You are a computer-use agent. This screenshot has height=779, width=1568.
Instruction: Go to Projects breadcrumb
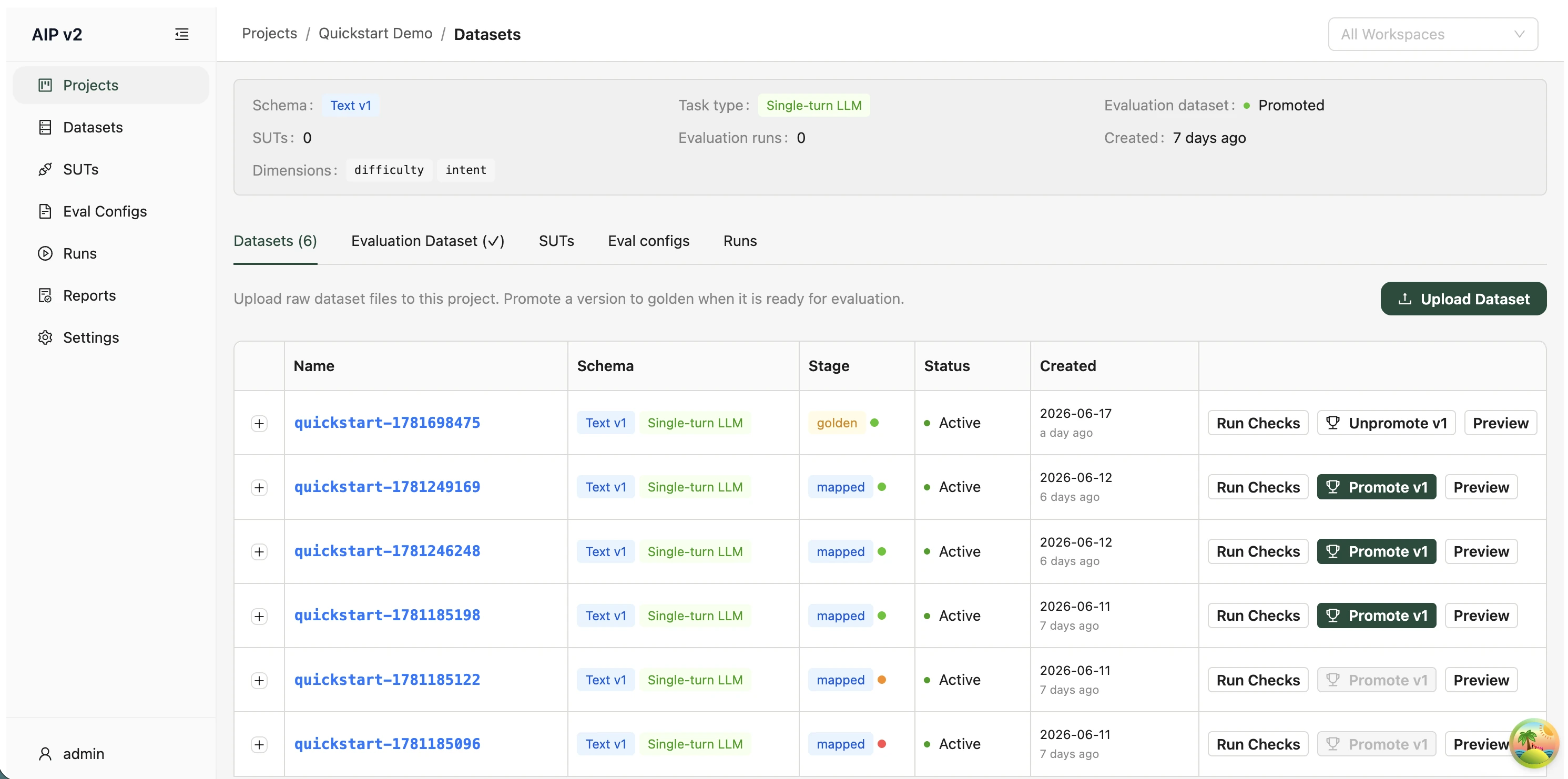270,34
